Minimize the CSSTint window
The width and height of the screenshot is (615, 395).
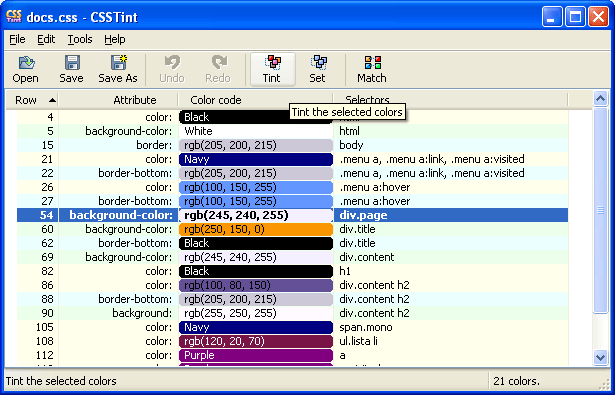552,17
